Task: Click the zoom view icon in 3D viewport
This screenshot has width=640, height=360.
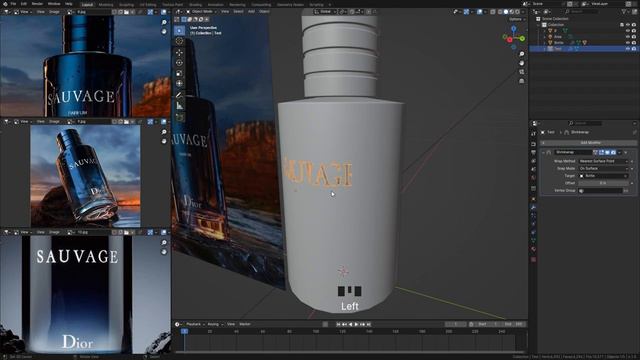Action: (522, 54)
